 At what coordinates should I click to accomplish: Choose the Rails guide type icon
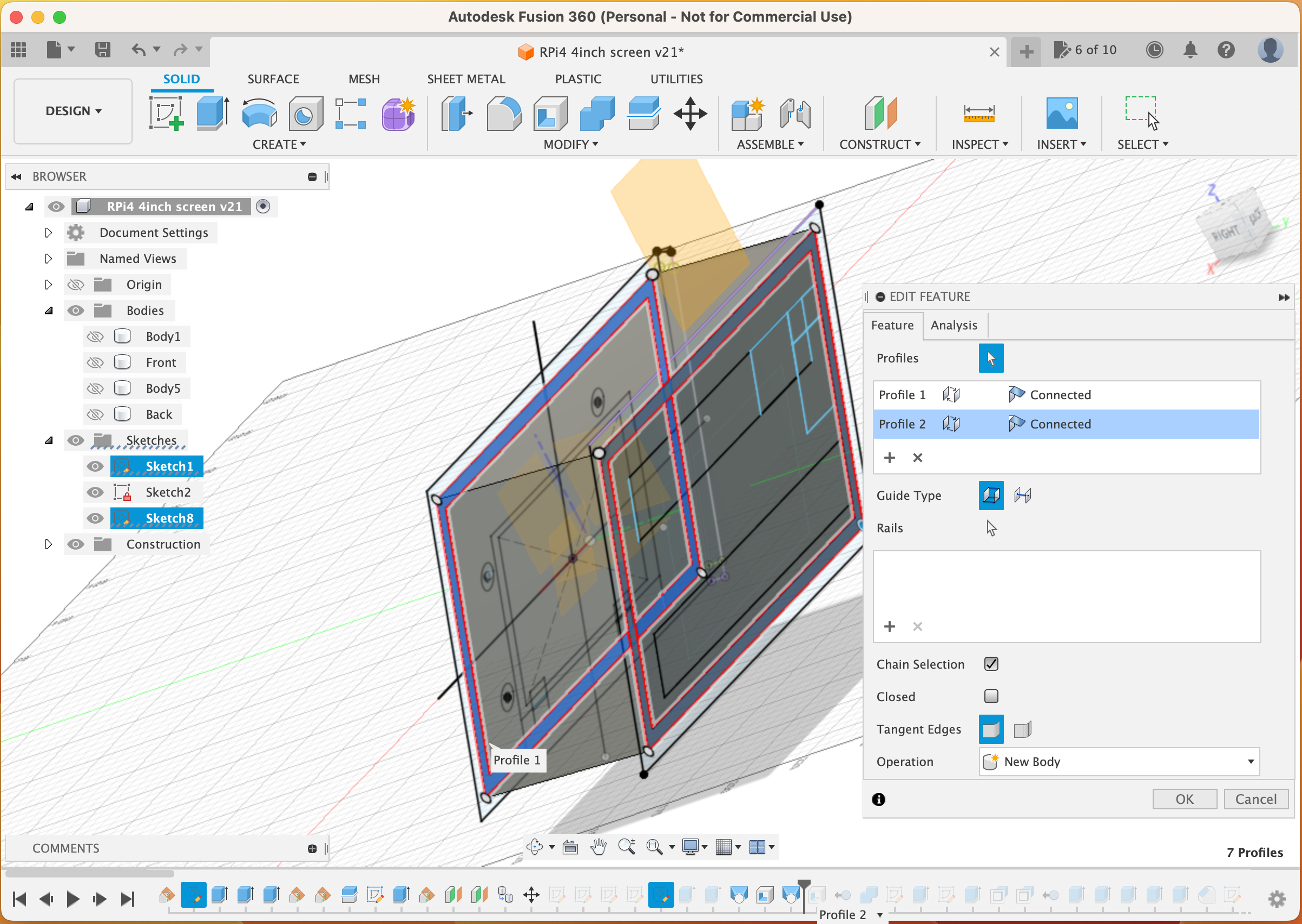991,495
